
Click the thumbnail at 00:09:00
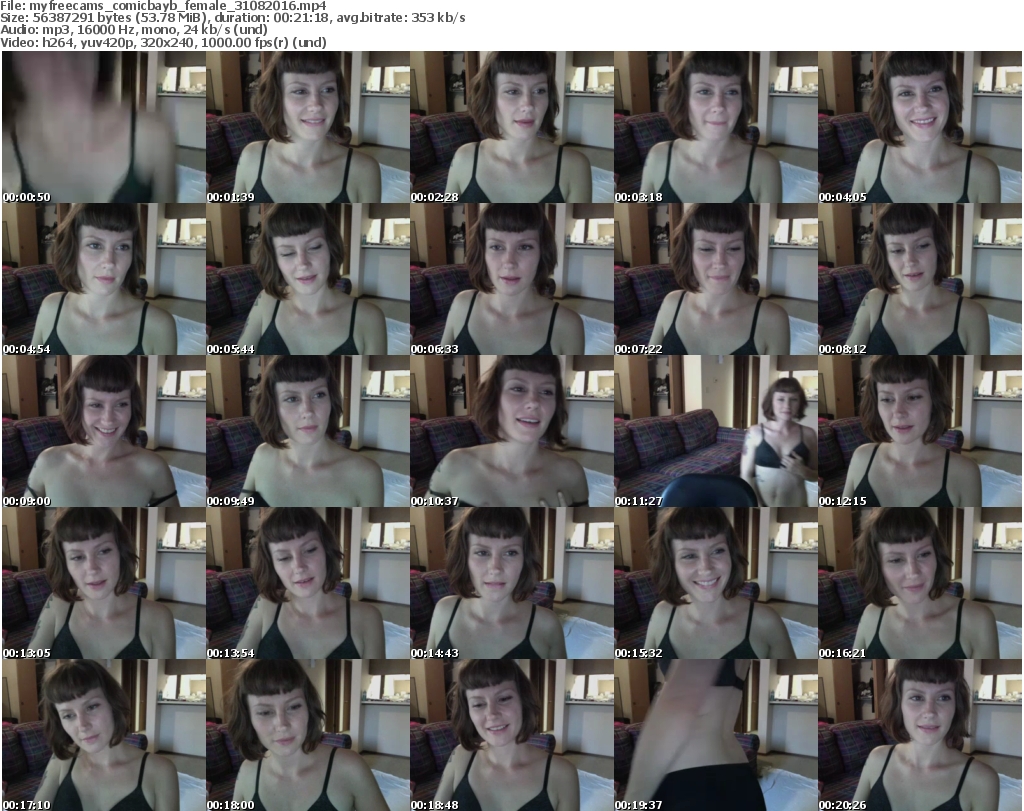pyautogui.click(x=104, y=432)
